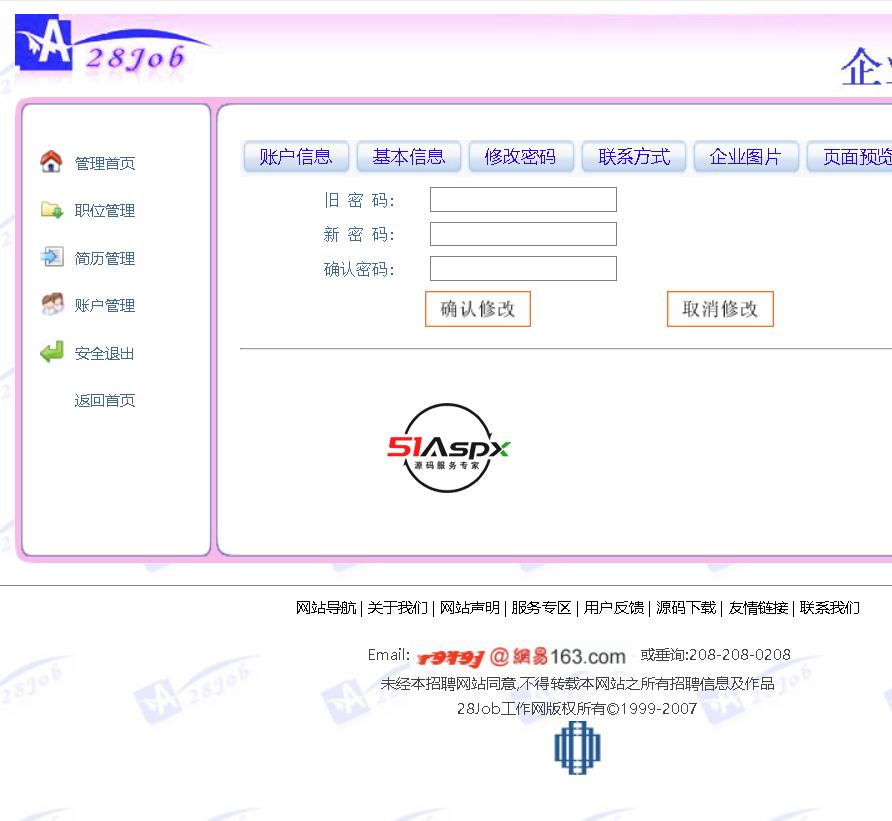The height and width of the screenshot is (821, 892).
Task: Focus the 确认密码 input field
Action: click(523, 269)
